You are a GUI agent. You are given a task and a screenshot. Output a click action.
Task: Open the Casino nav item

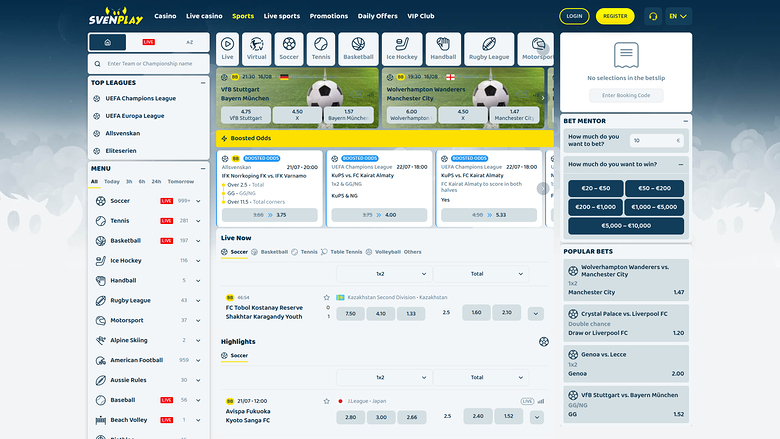[165, 16]
